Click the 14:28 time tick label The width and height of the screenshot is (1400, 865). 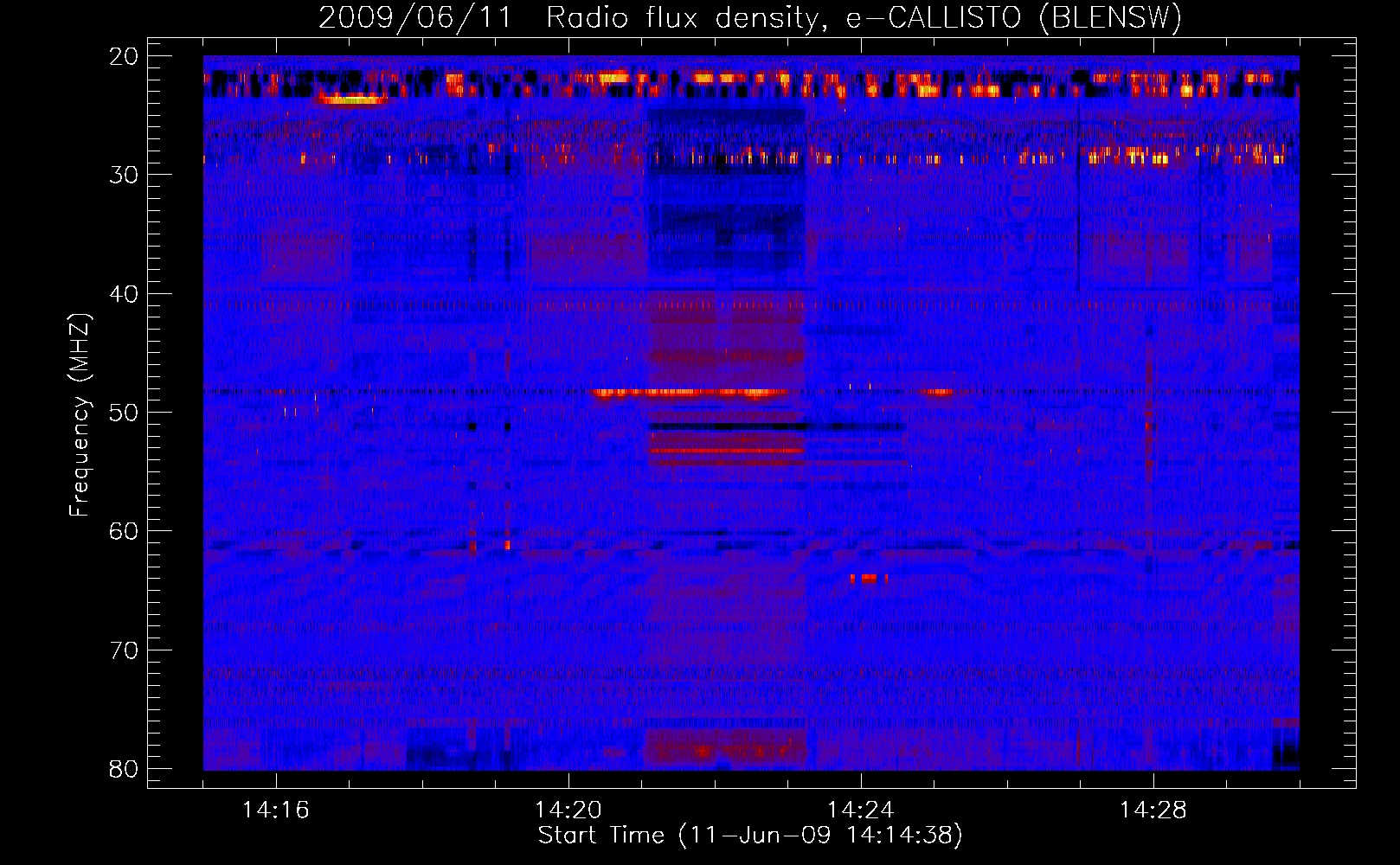(x=1153, y=811)
